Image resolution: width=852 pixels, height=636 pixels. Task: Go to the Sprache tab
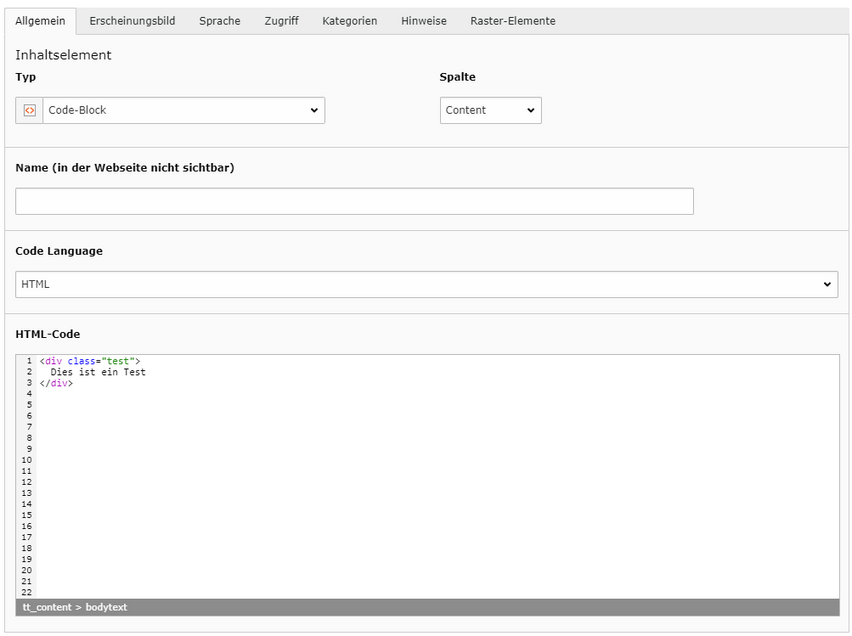[x=219, y=21]
